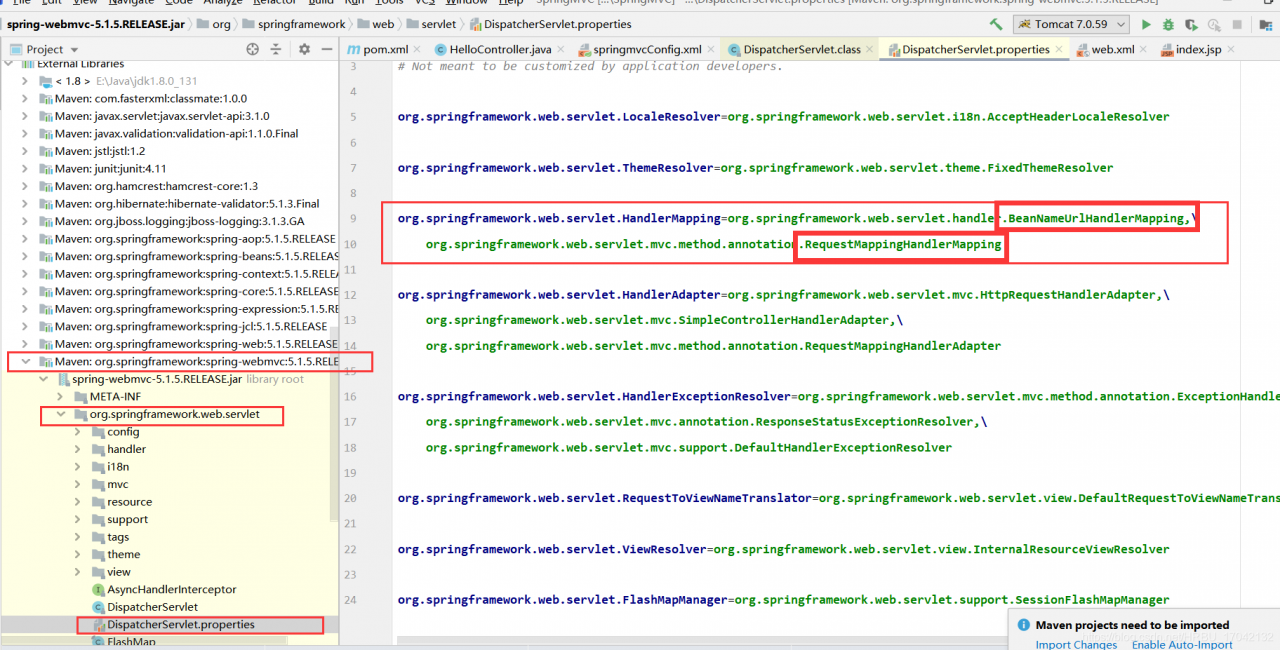
Task: Run the Tomcat 7.0.59 configuration
Action: pyautogui.click(x=1146, y=24)
